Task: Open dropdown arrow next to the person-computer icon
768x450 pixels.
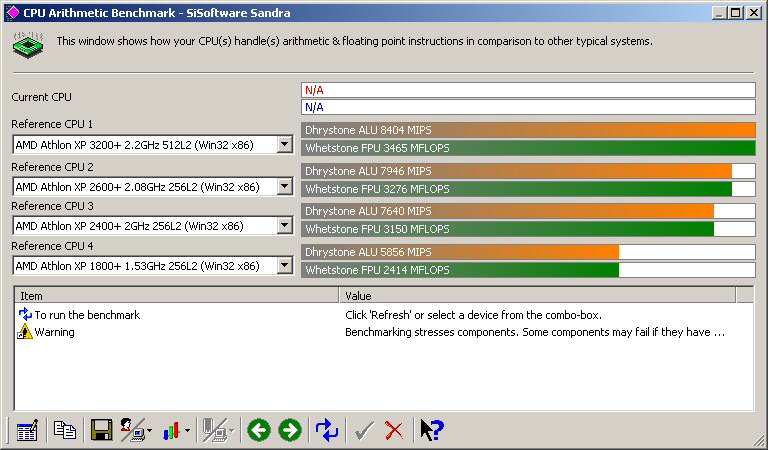Action: pos(149,431)
